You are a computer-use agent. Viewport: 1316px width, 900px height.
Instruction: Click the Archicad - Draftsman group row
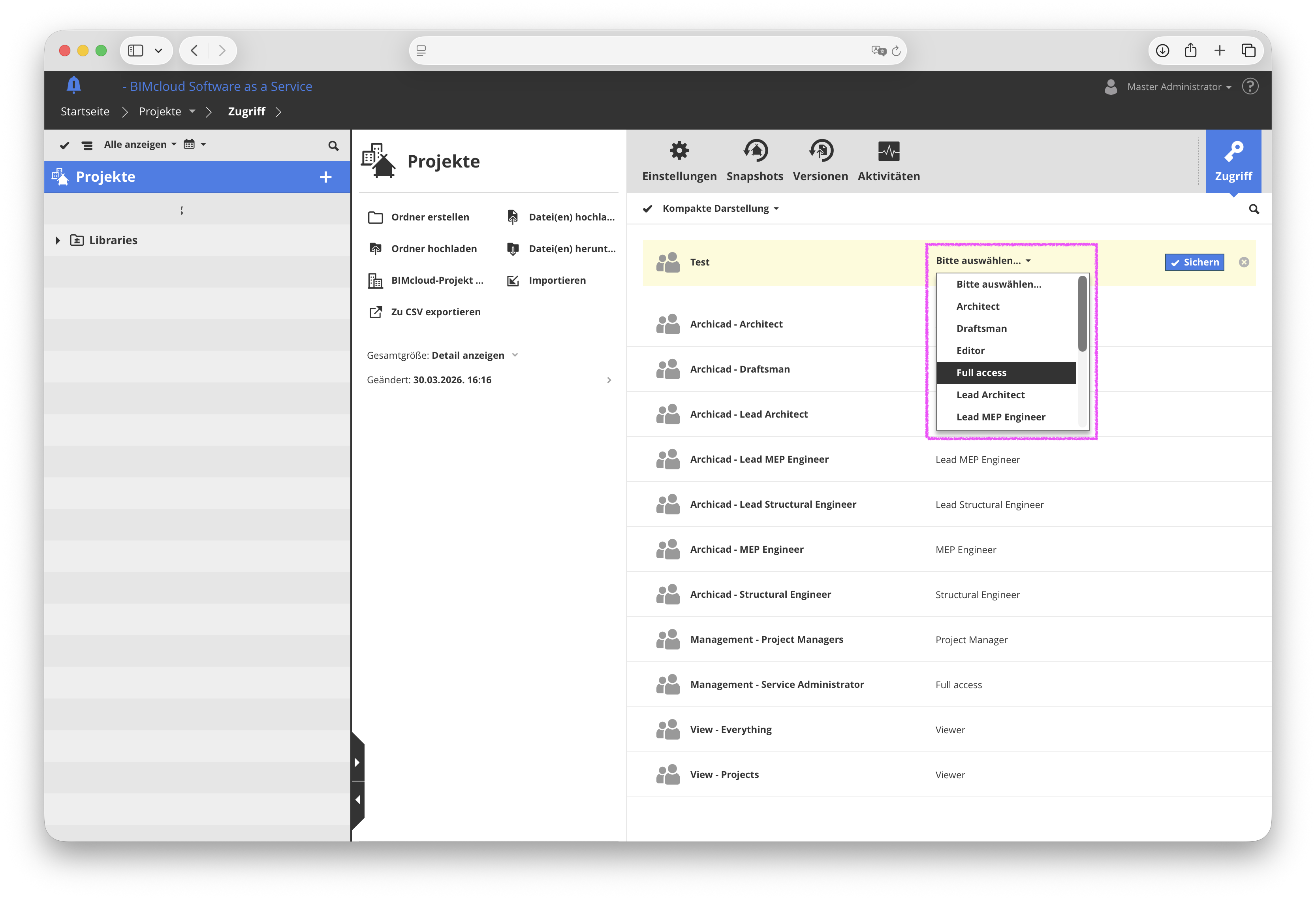[949, 369]
